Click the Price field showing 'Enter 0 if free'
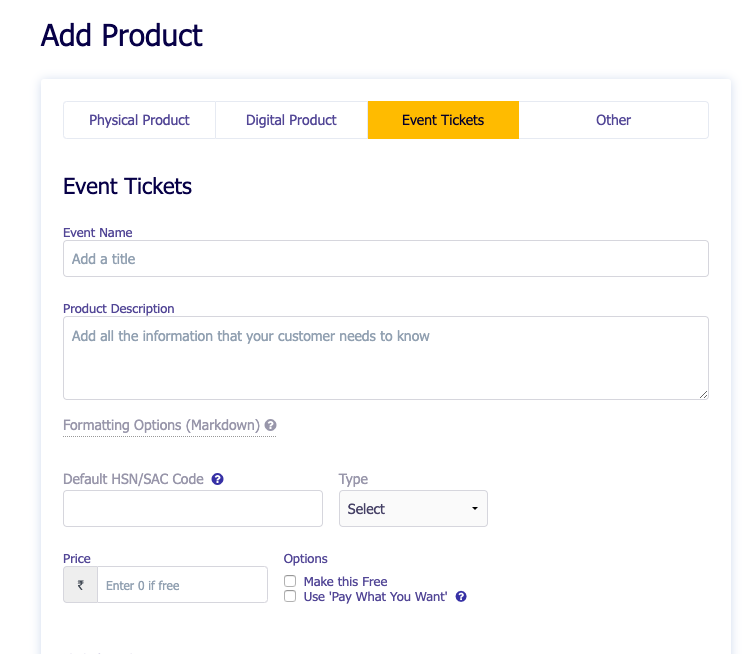The height and width of the screenshot is (654, 747). (182, 585)
